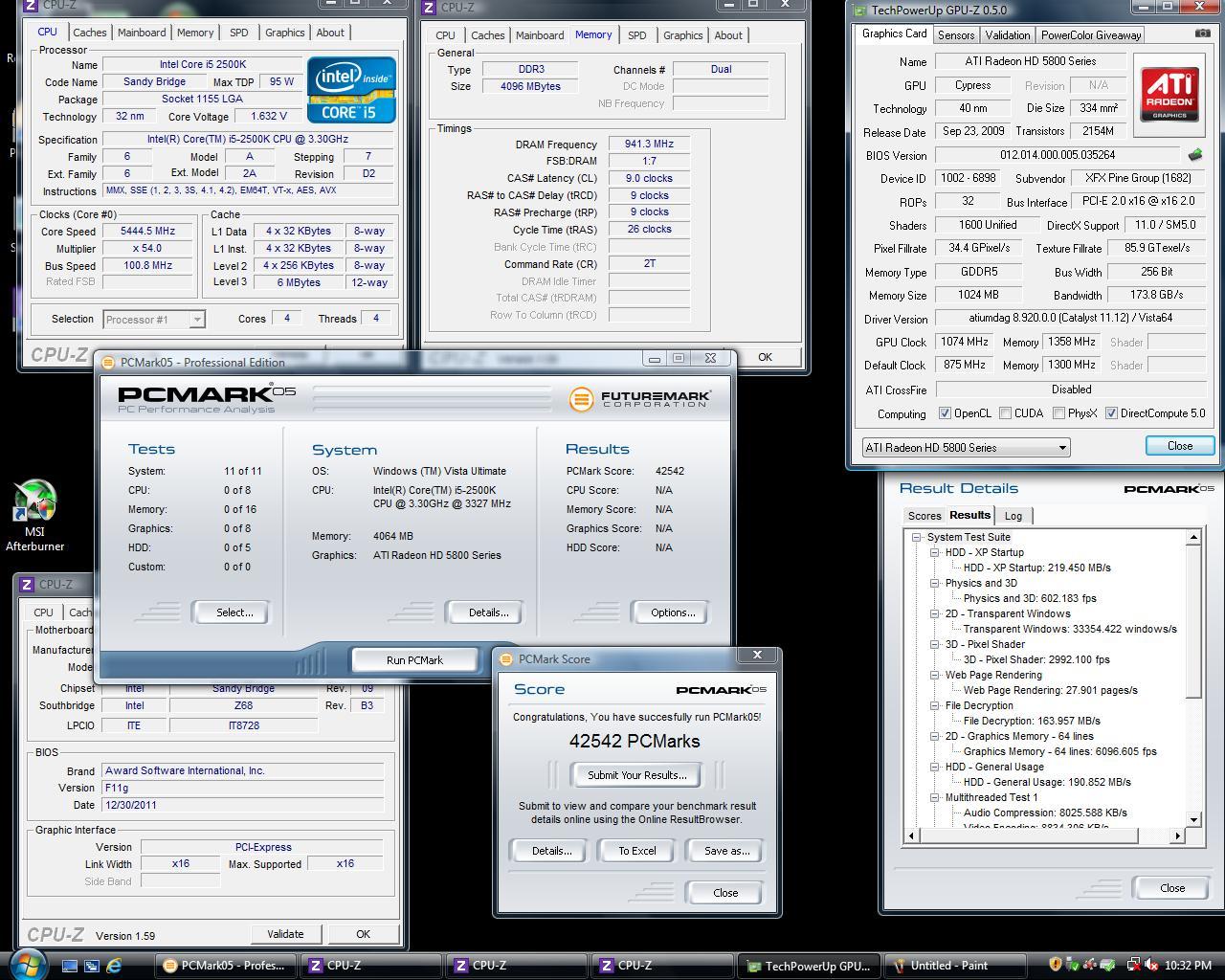Image resolution: width=1225 pixels, height=980 pixels.
Task: Click the PCMark Score dialog title icon
Action: coord(506,659)
